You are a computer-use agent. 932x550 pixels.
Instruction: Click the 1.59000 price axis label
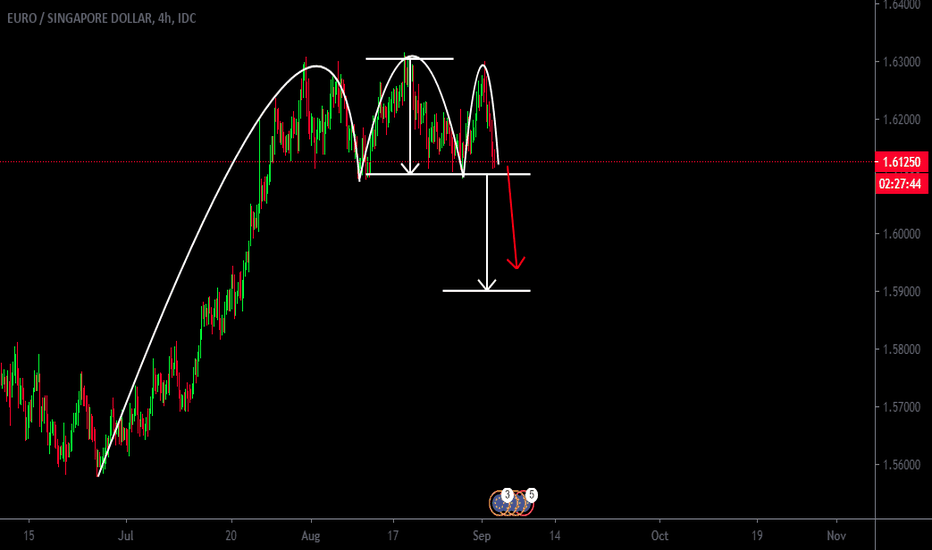(x=901, y=292)
